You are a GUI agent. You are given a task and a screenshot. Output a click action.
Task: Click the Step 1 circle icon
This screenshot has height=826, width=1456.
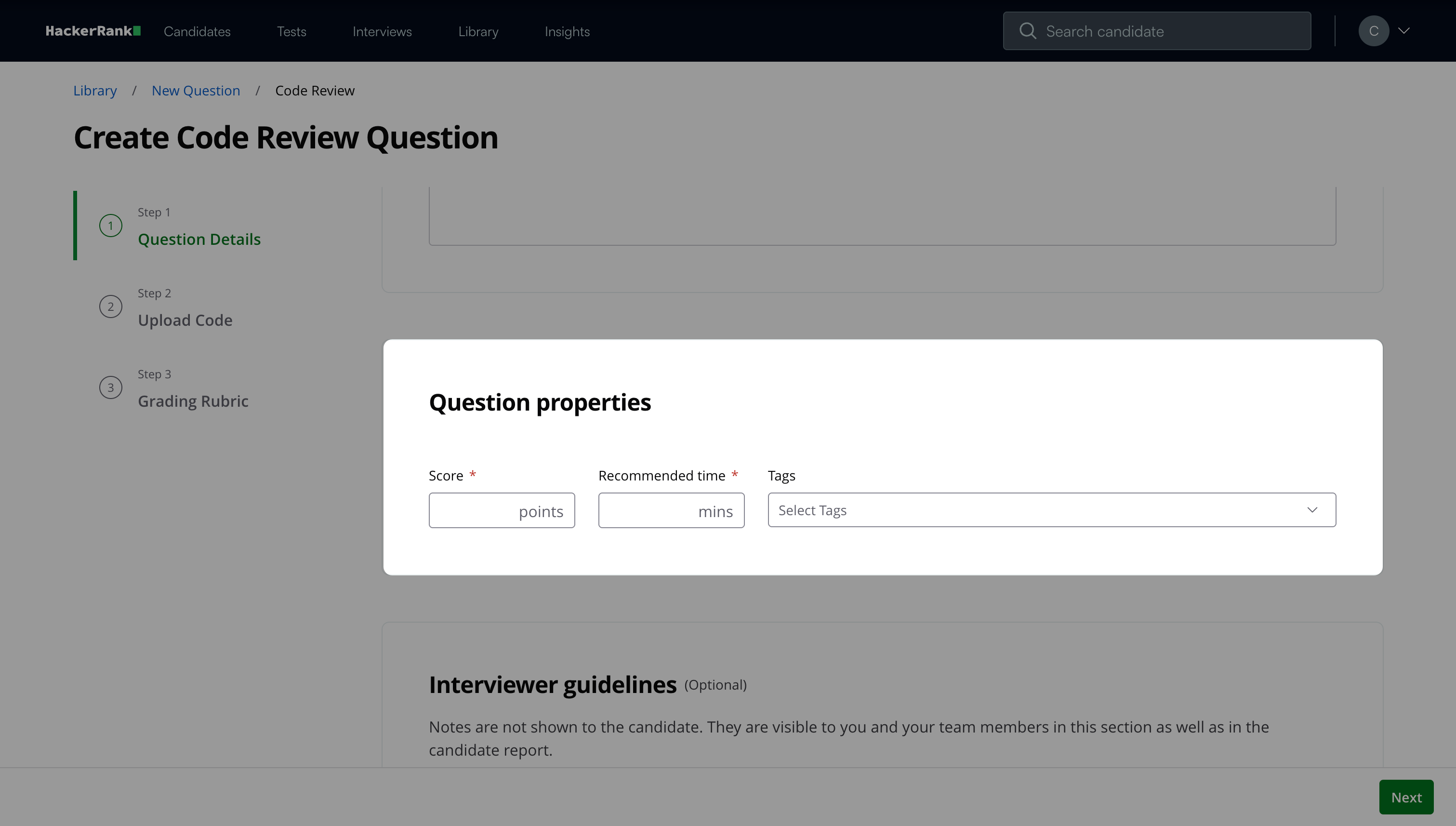(111, 226)
